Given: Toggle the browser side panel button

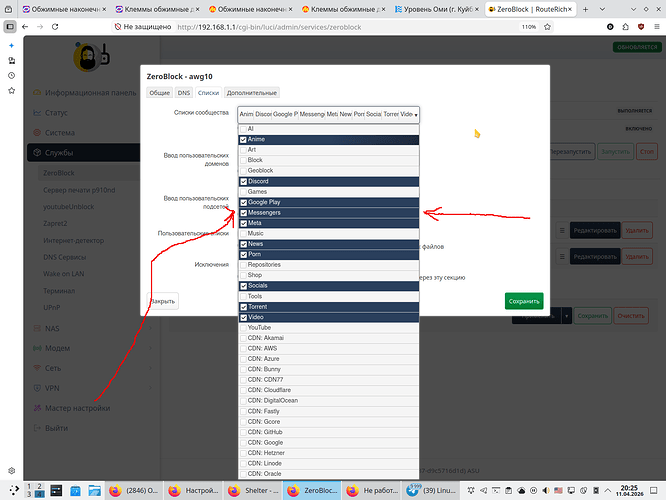Looking at the screenshot, I should [x=9, y=27].
